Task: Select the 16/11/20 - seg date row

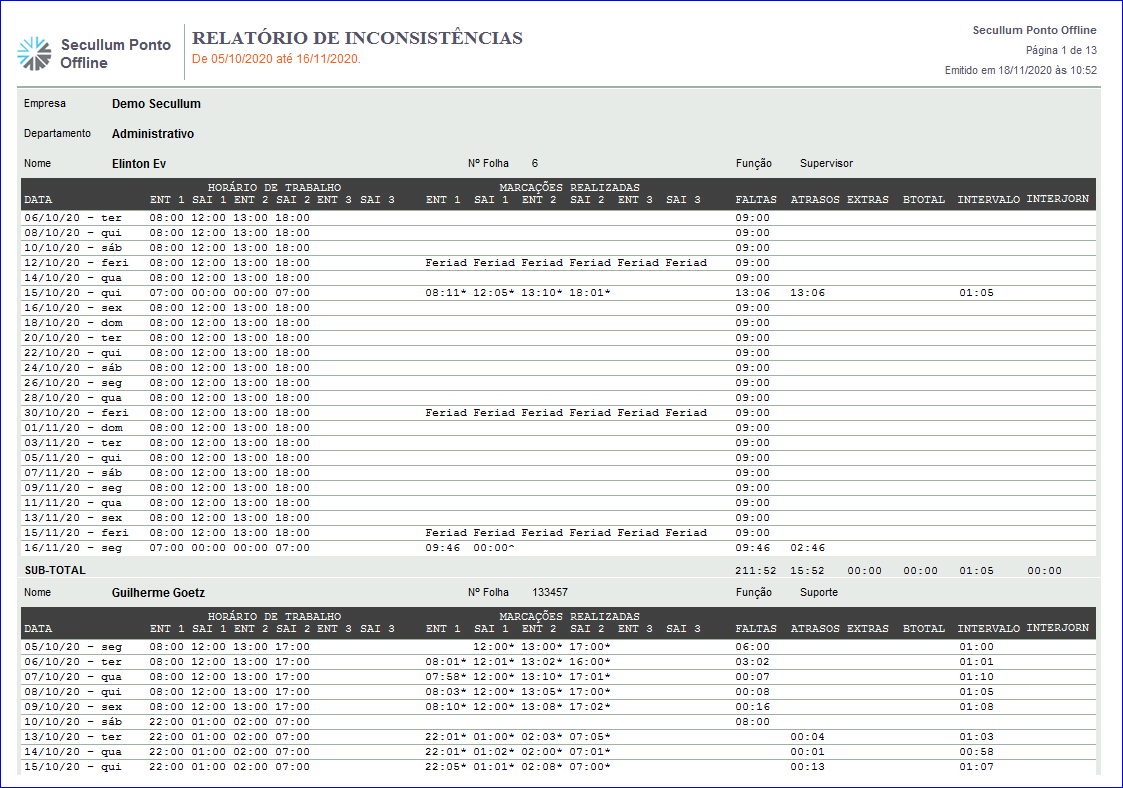Action: click(73, 548)
